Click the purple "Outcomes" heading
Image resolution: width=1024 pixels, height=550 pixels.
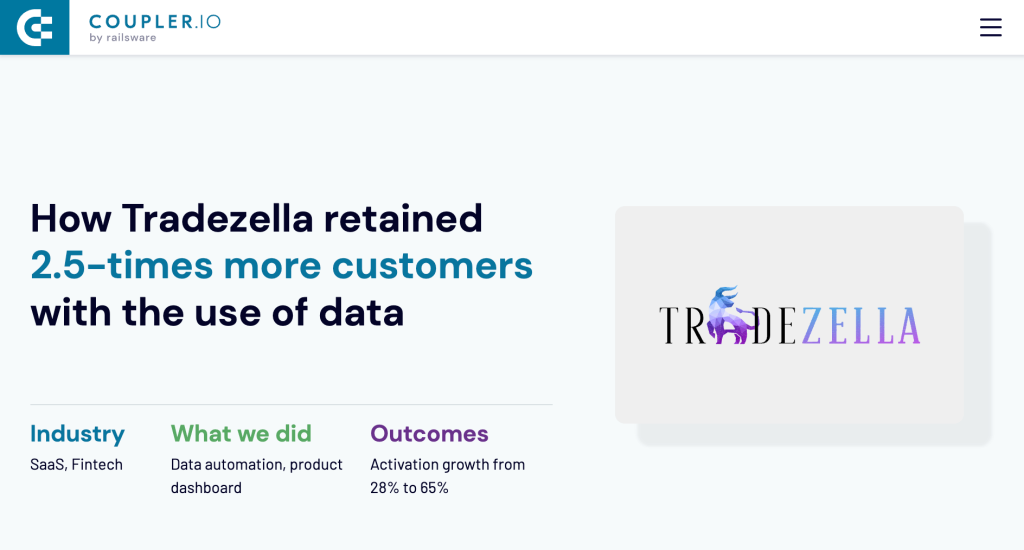[x=429, y=433]
